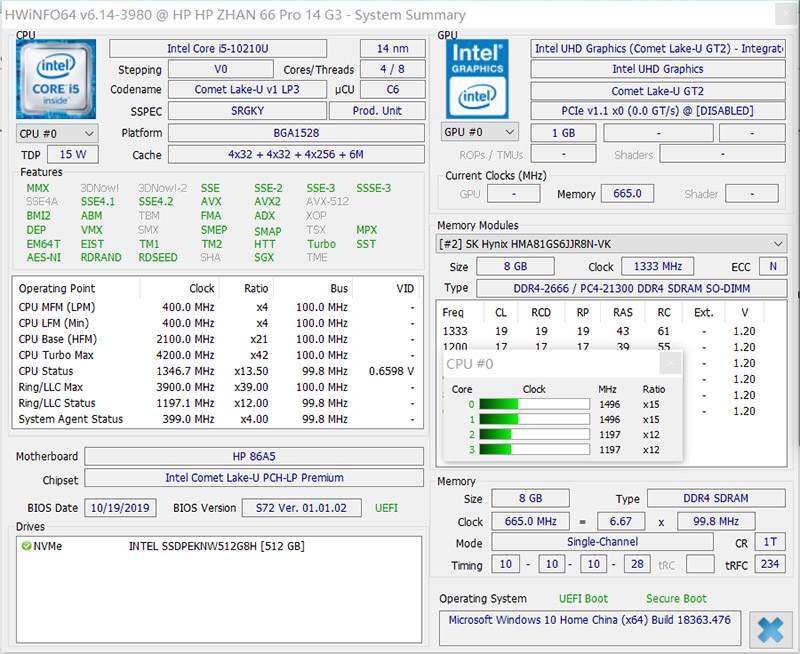Select the SSPEC value SRGKY
800x654 pixels.
click(x=247, y=111)
